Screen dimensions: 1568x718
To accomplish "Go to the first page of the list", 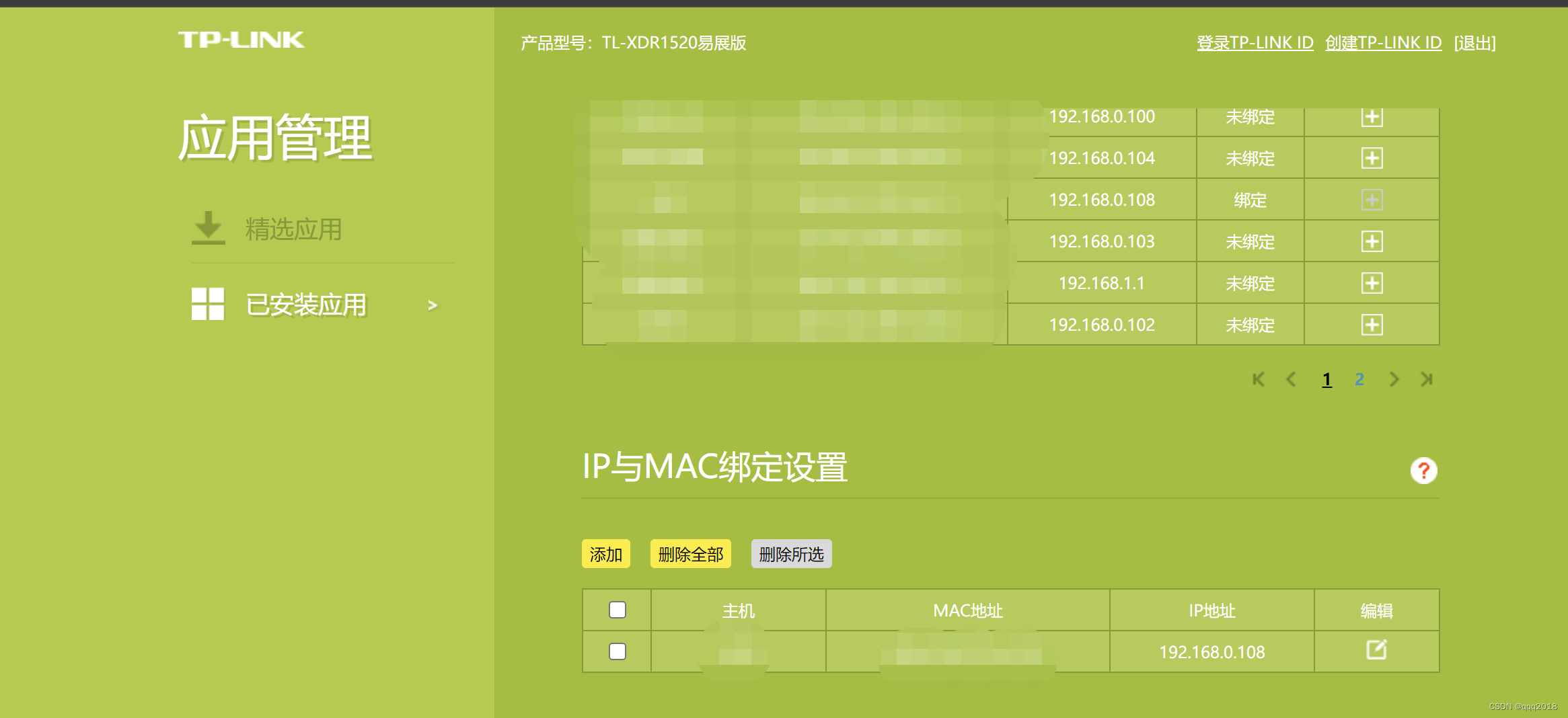I will (x=1259, y=379).
